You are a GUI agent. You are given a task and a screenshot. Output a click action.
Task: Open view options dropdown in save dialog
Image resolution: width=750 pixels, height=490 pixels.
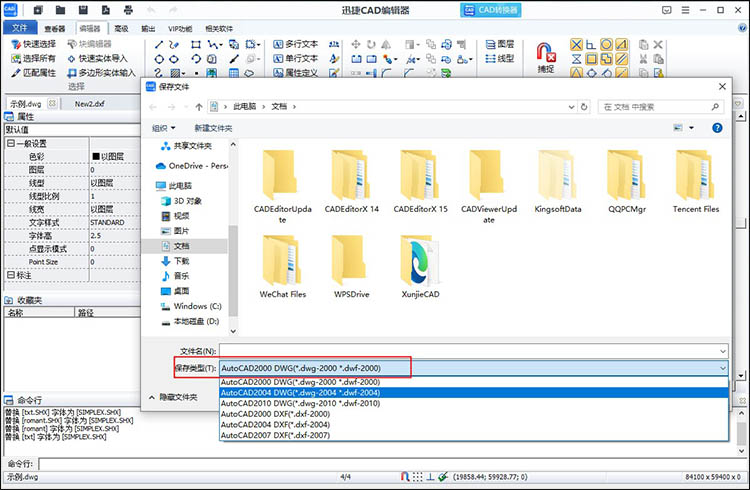[691, 128]
